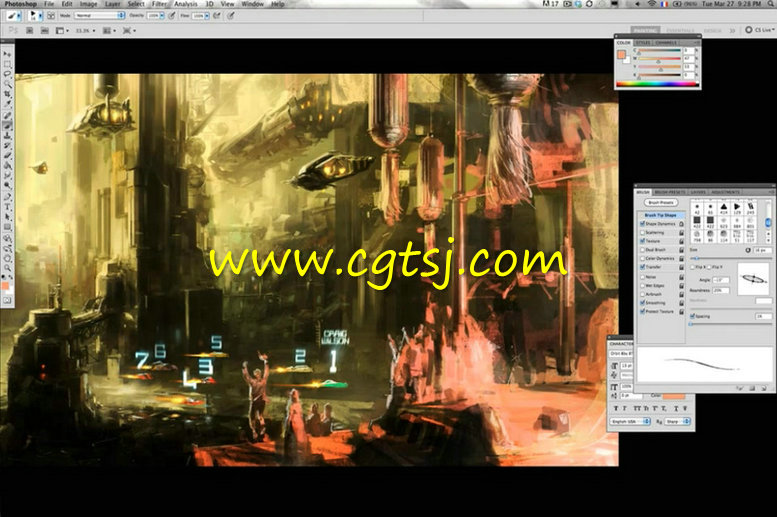This screenshot has height=517, width=777.
Task: Open the Image menu
Action: [x=88, y=3]
